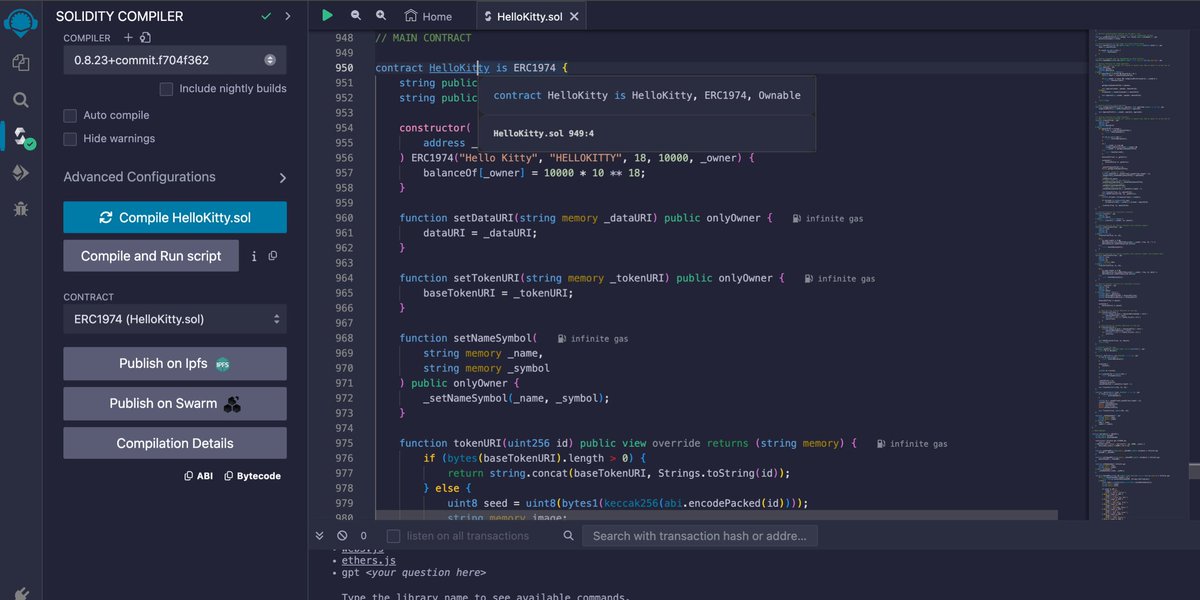Open the File Explorer sidebar icon

[20, 62]
